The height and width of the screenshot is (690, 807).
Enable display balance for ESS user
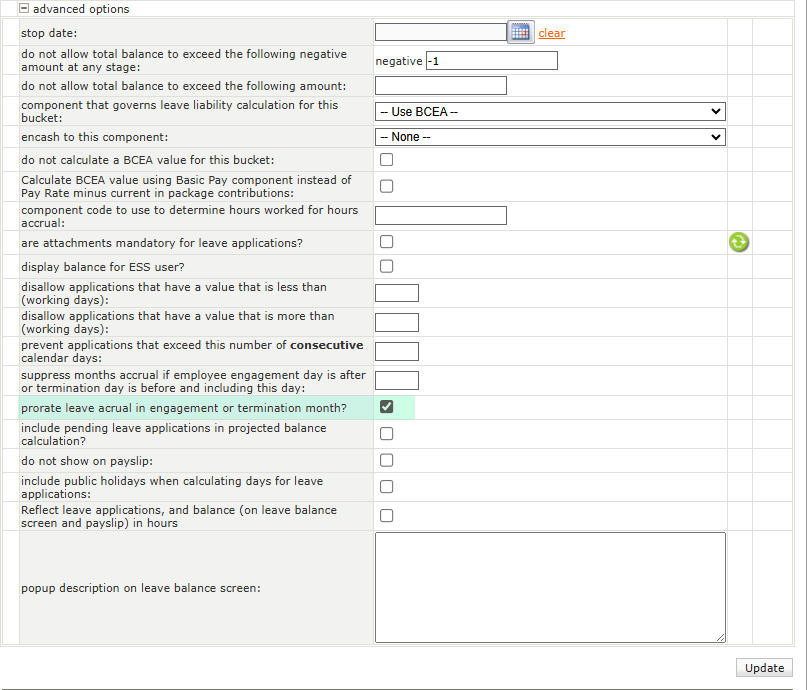pos(387,266)
